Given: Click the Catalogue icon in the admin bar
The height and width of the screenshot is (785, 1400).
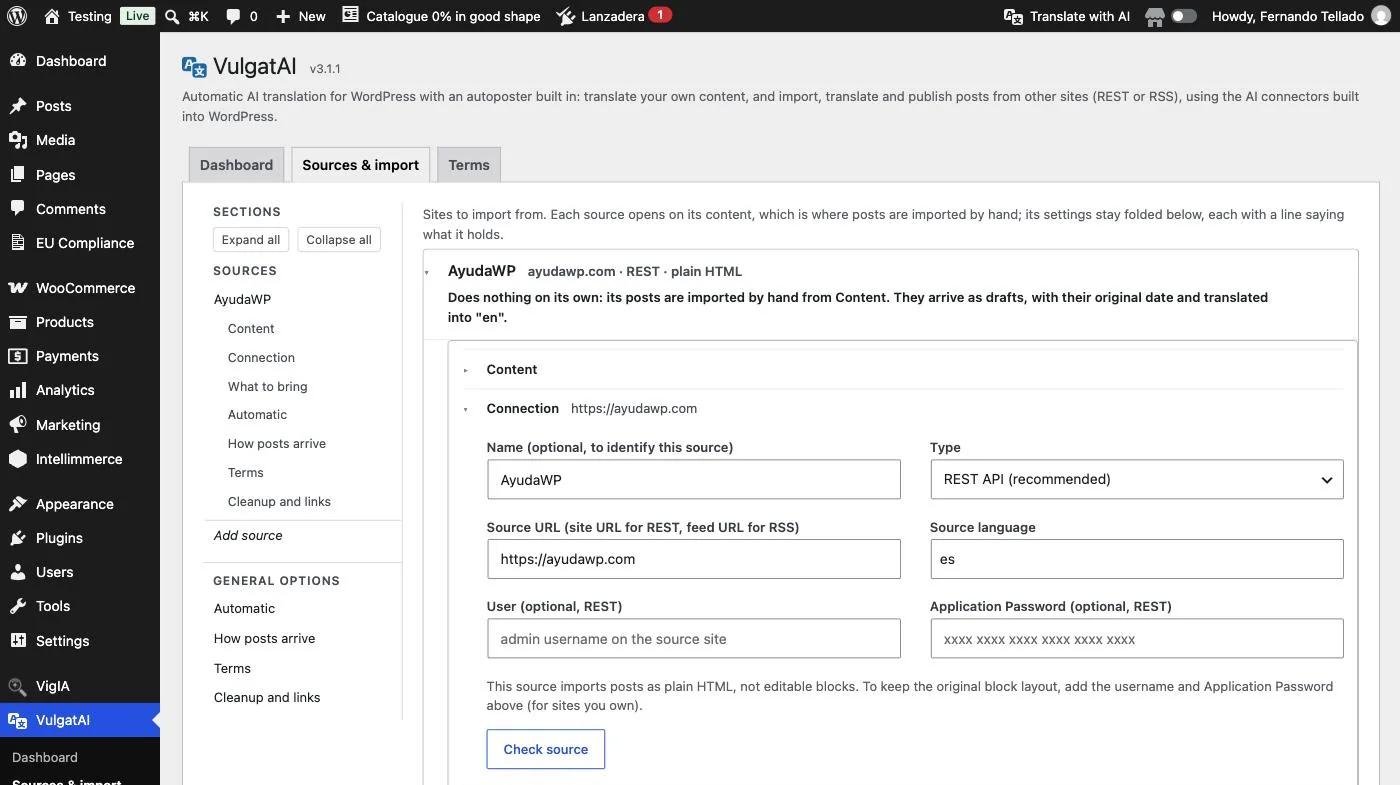Looking at the screenshot, I should pos(350,16).
